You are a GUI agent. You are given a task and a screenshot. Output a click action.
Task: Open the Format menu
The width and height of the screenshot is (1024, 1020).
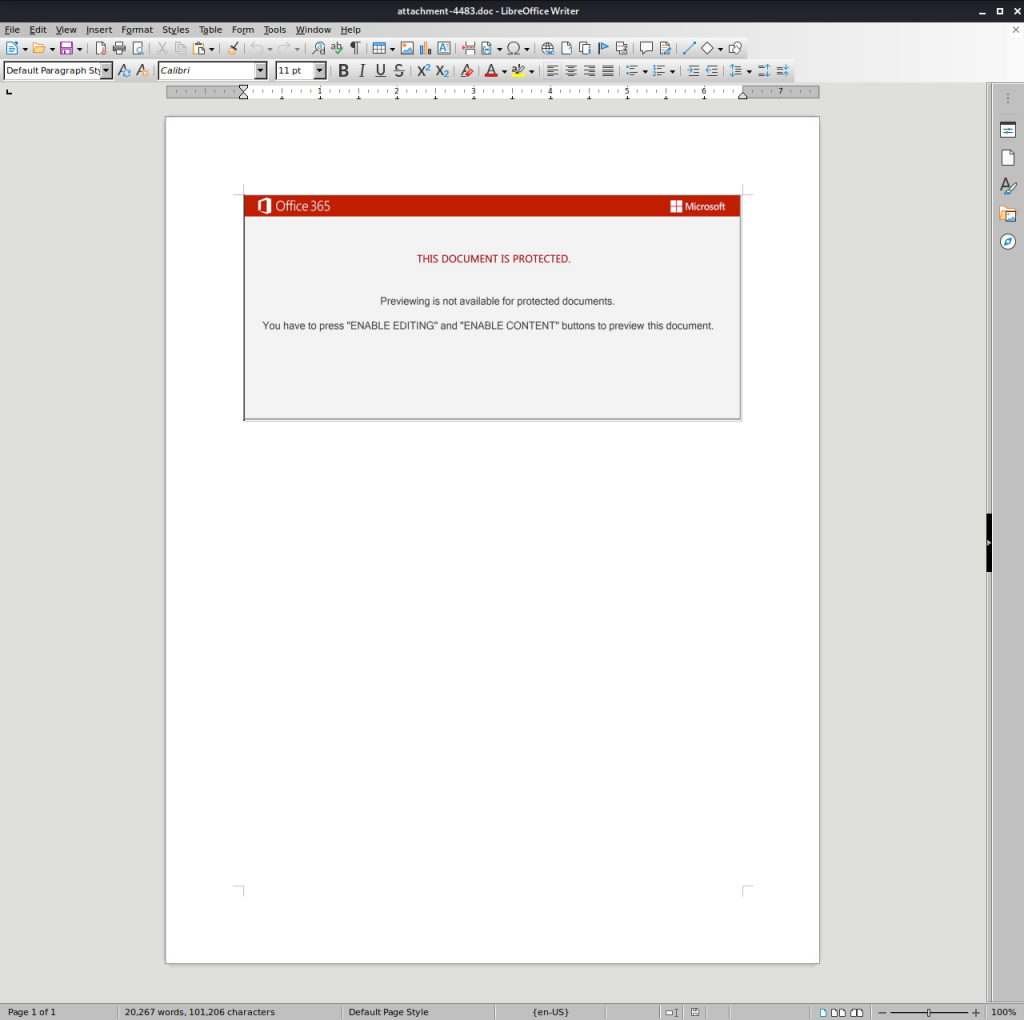137,30
